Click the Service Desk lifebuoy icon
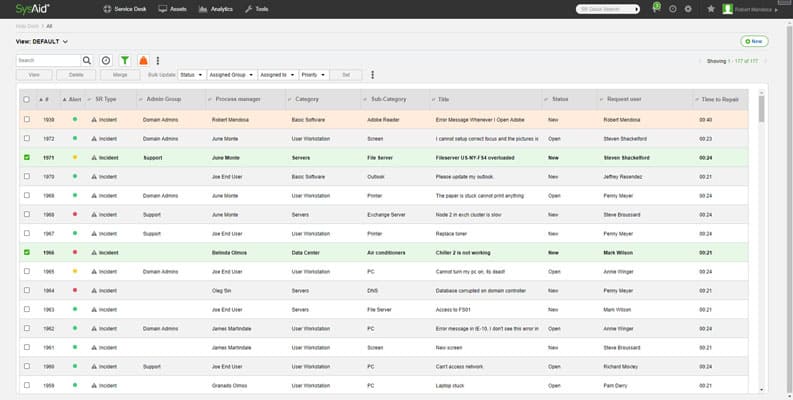Viewport: 793px width, 400px height. 107,9
